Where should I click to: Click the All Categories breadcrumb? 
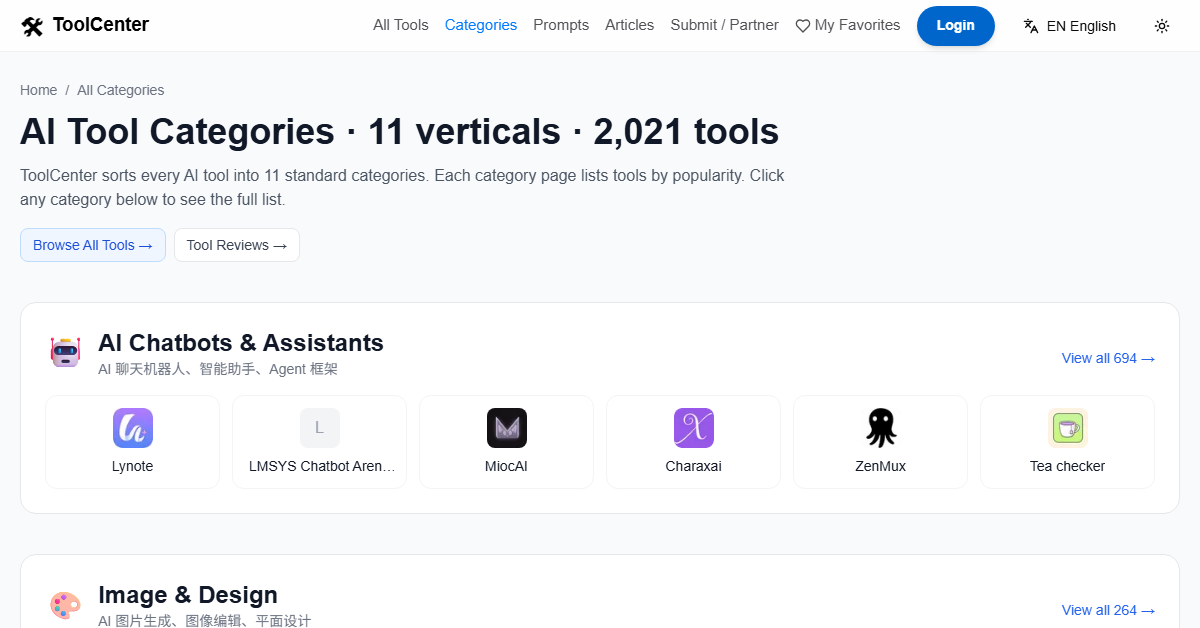tap(121, 90)
